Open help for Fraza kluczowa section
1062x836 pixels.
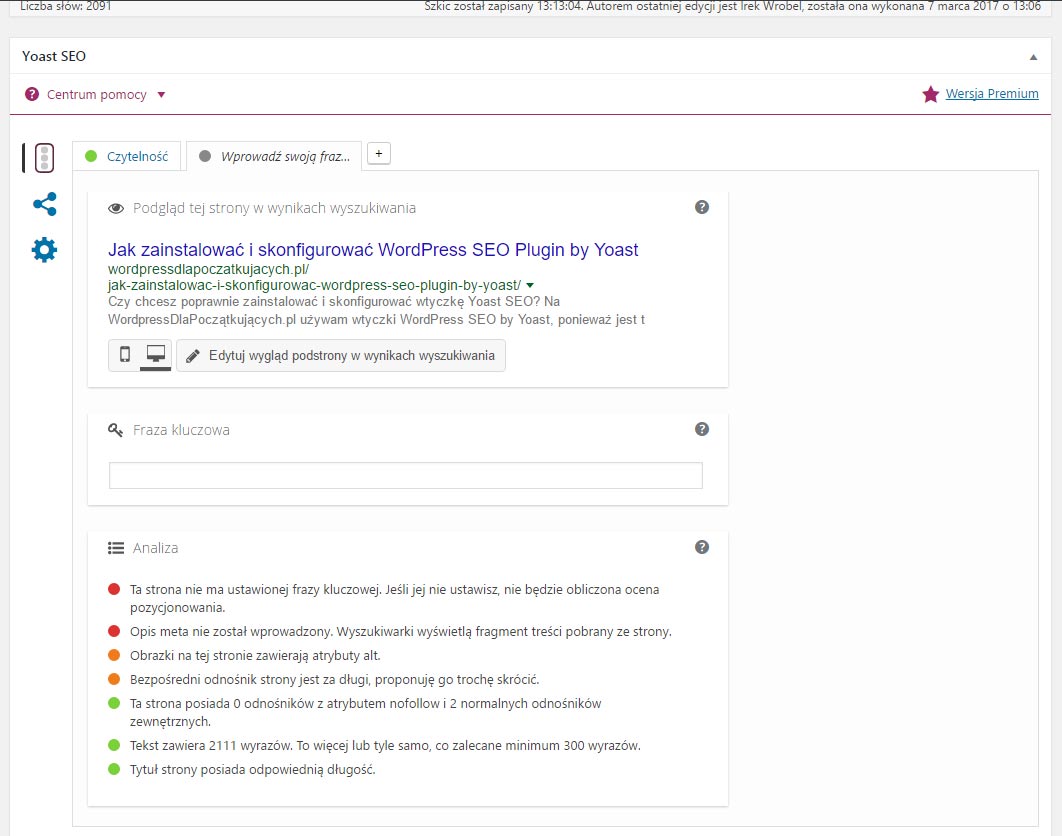tap(702, 429)
